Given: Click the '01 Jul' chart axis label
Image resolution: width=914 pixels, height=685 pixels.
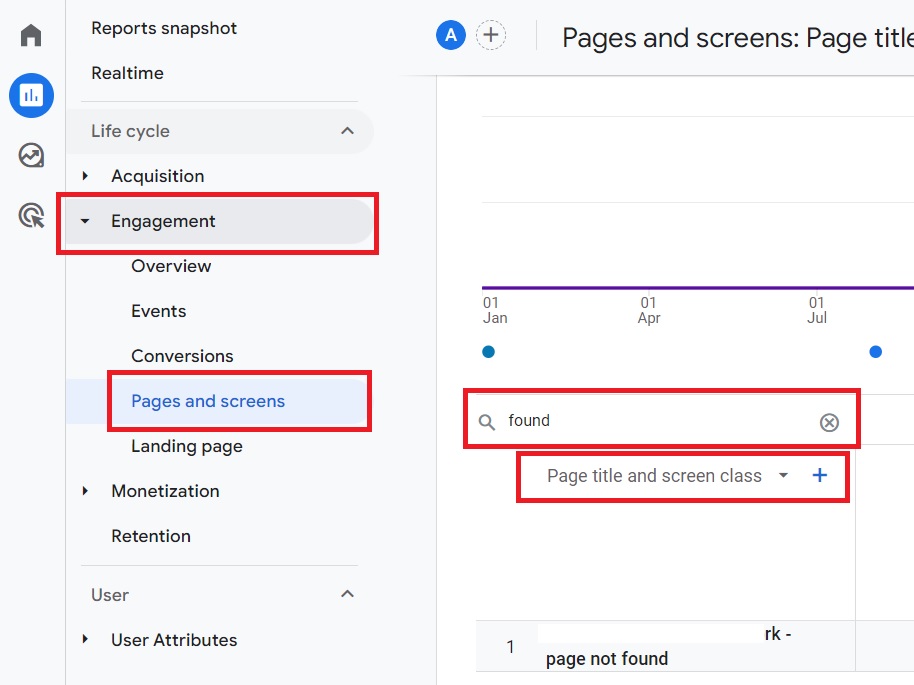Looking at the screenshot, I should tap(817, 310).
